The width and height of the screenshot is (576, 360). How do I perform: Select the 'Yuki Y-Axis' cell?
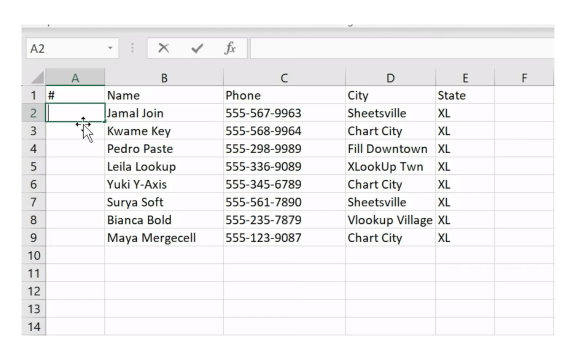click(164, 184)
